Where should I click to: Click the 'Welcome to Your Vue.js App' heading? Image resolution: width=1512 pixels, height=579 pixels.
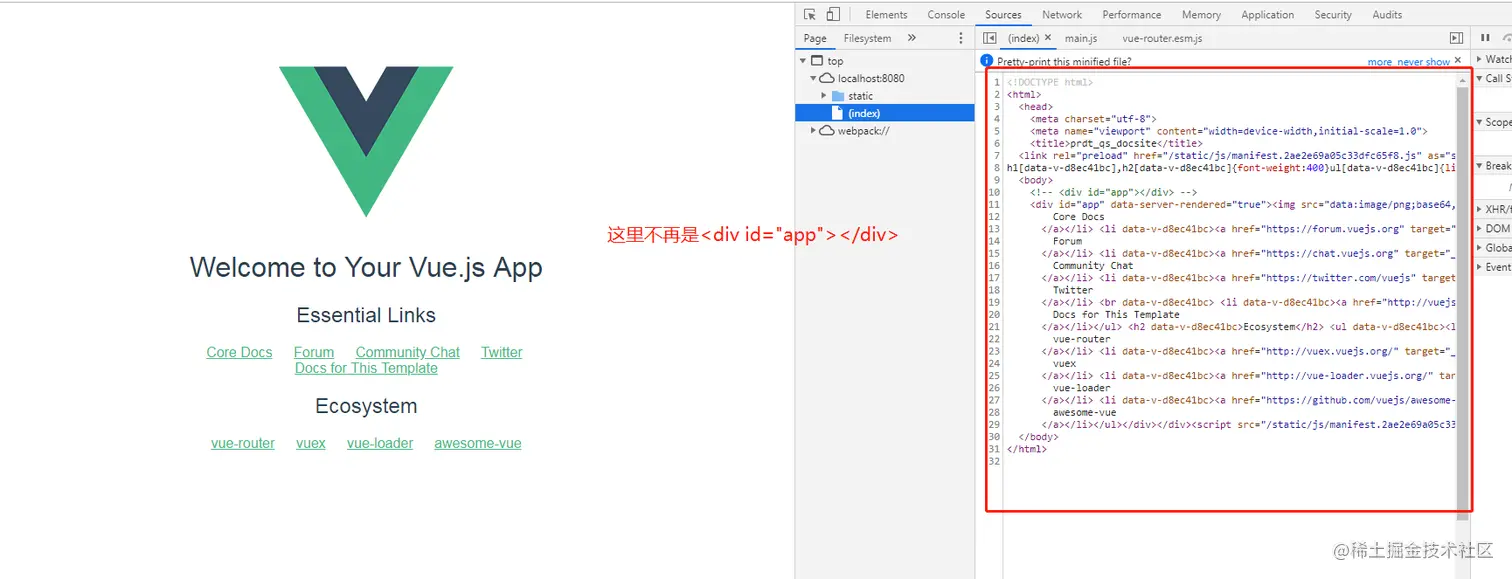pos(366,267)
